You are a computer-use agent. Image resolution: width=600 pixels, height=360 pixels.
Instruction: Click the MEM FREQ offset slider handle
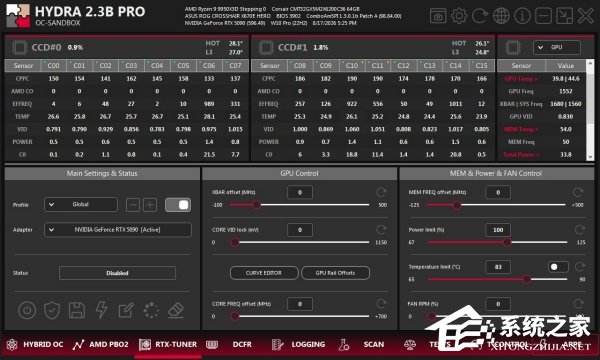(457, 205)
